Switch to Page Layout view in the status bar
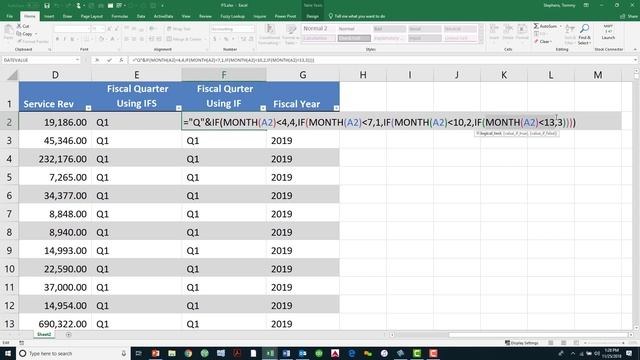Viewport: 640px width, 360px height. 563,343
